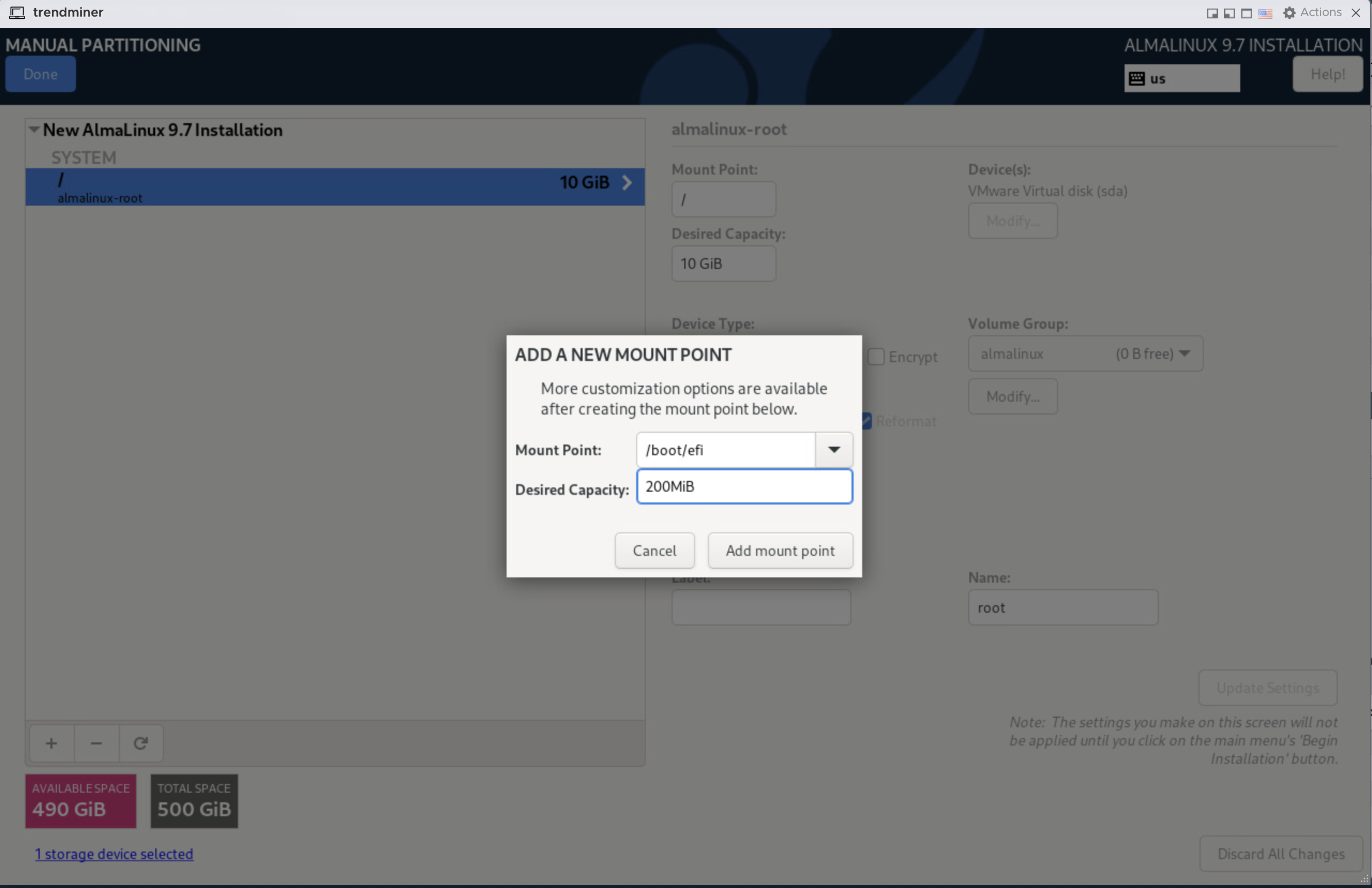This screenshot has width=1372, height=888.
Task: Click the keyboard layout icon next to us
Action: pyautogui.click(x=1136, y=78)
